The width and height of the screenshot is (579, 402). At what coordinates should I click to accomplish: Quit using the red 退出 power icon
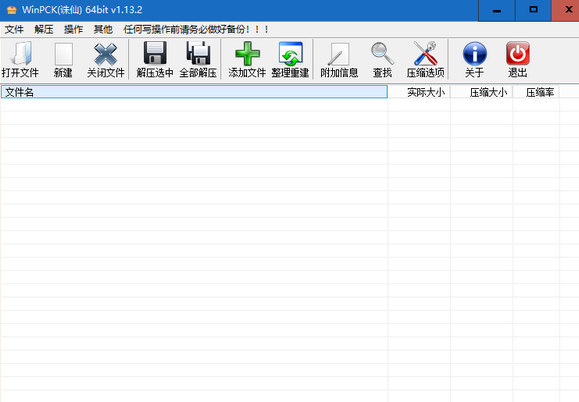(518, 59)
